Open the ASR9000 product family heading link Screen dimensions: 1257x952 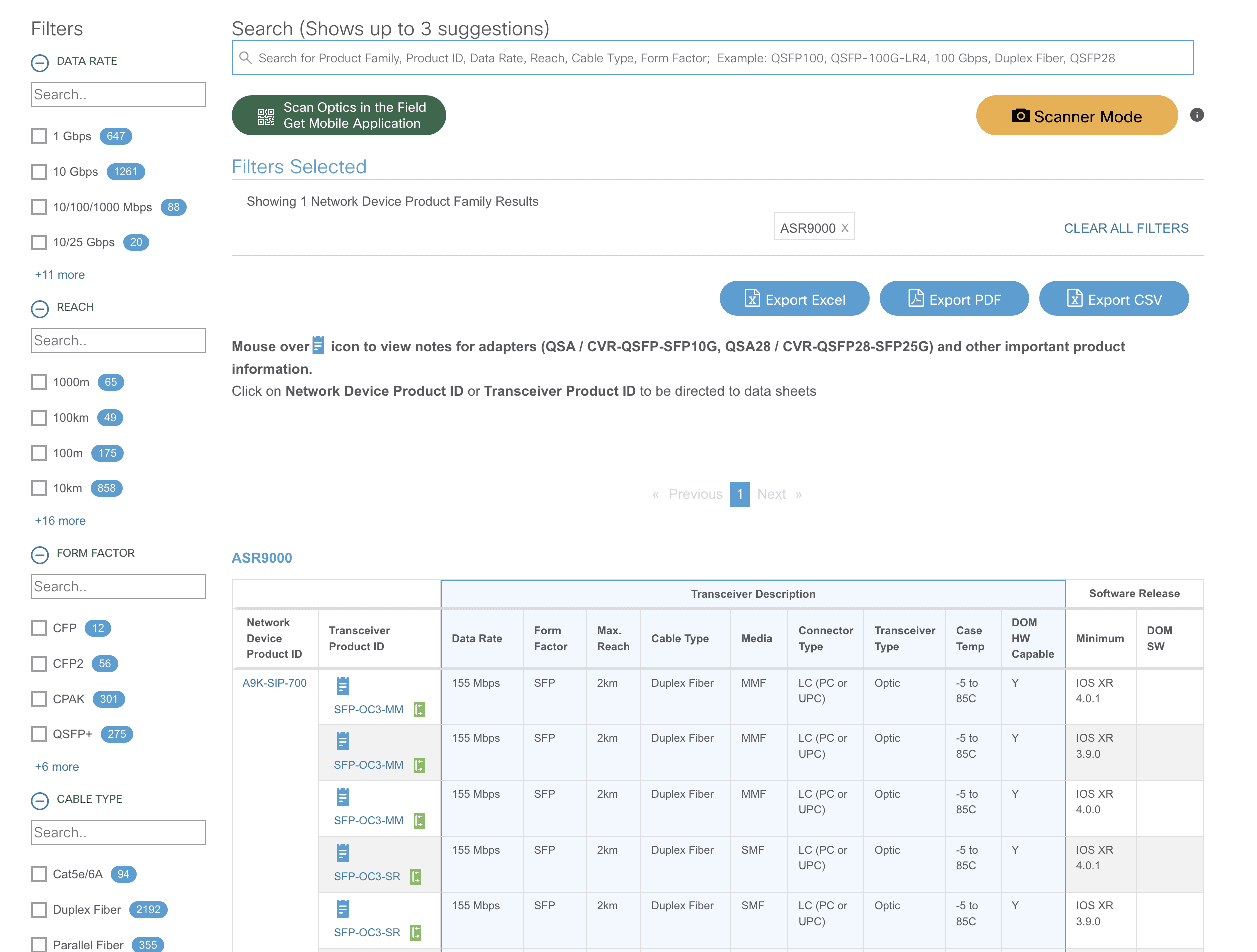point(262,558)
